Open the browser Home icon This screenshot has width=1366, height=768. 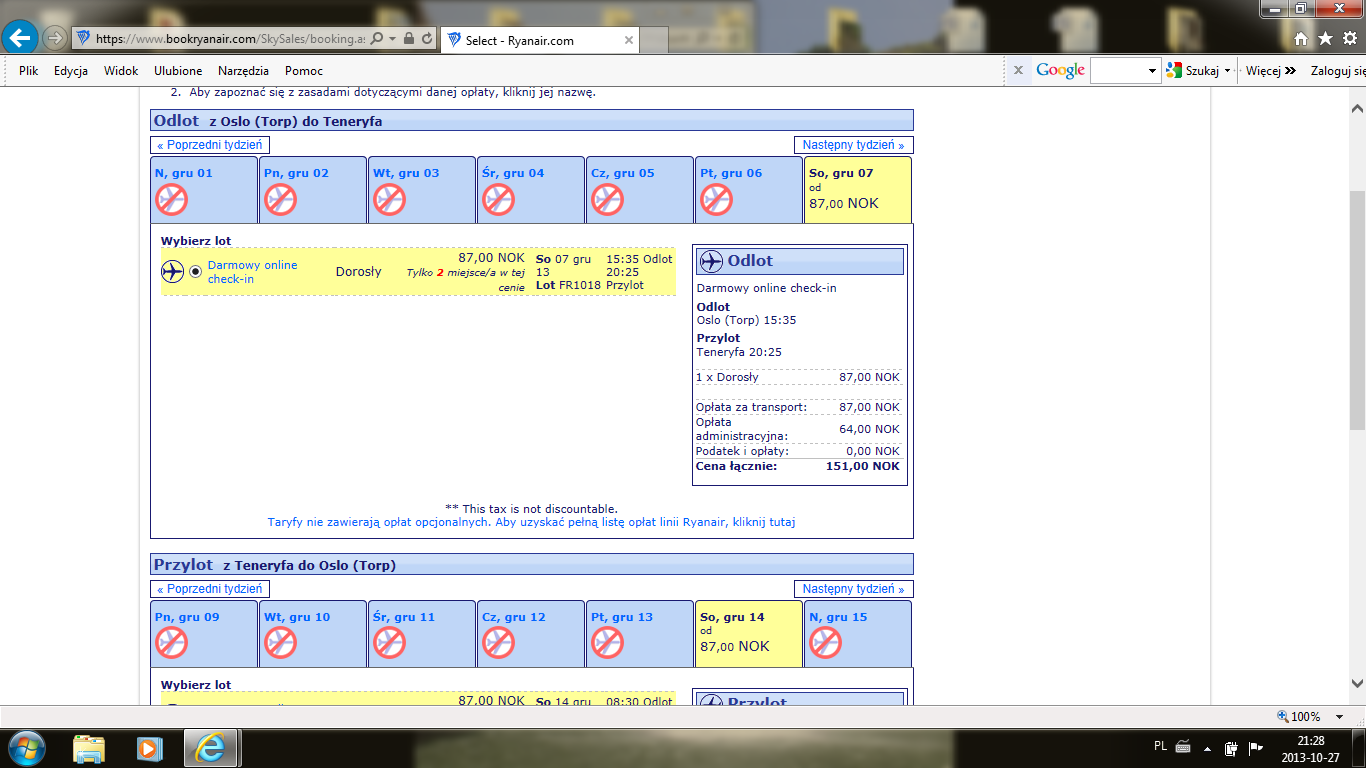tap(1301, 39)
